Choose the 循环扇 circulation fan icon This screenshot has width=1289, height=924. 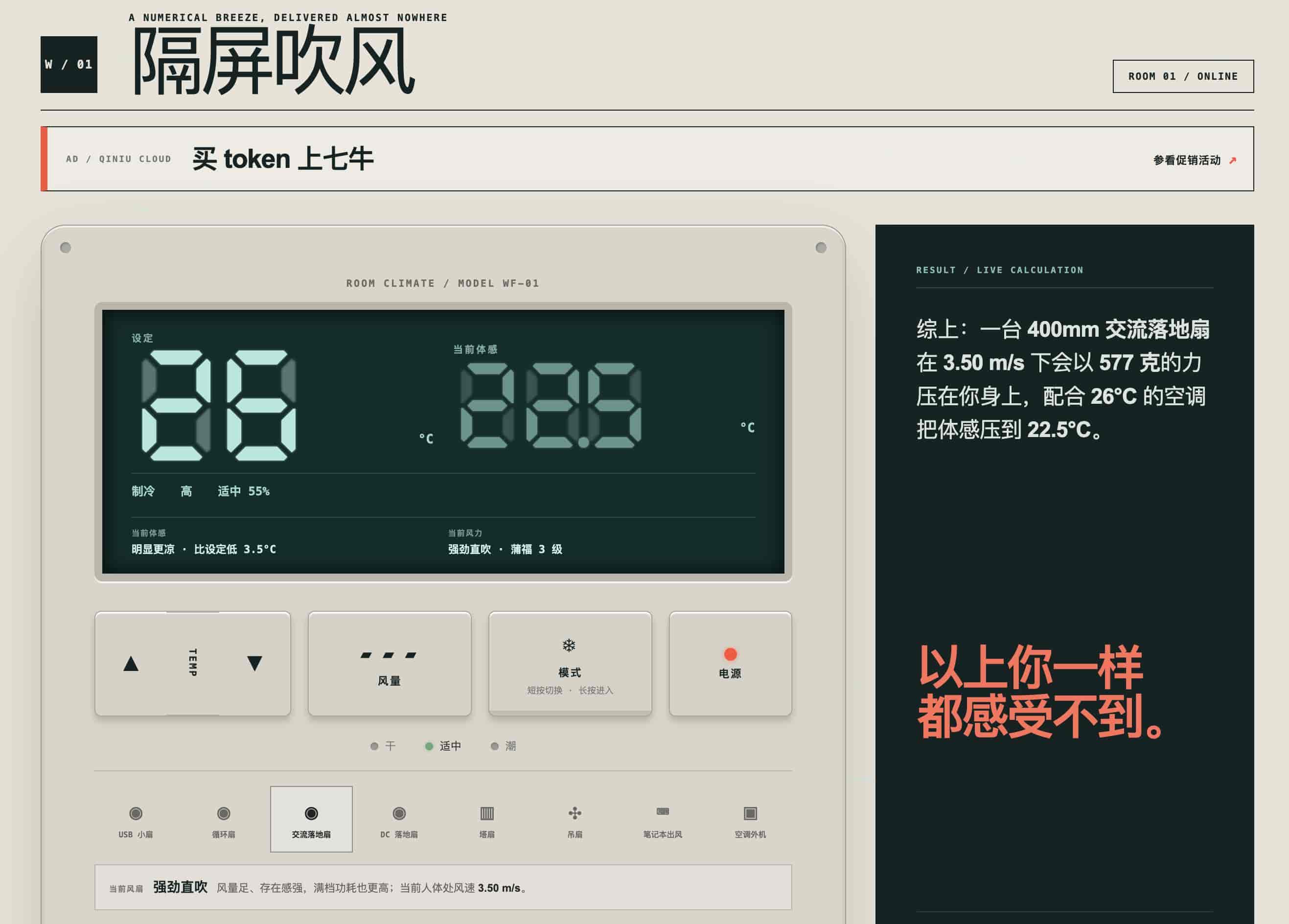(x=223, y=819)
